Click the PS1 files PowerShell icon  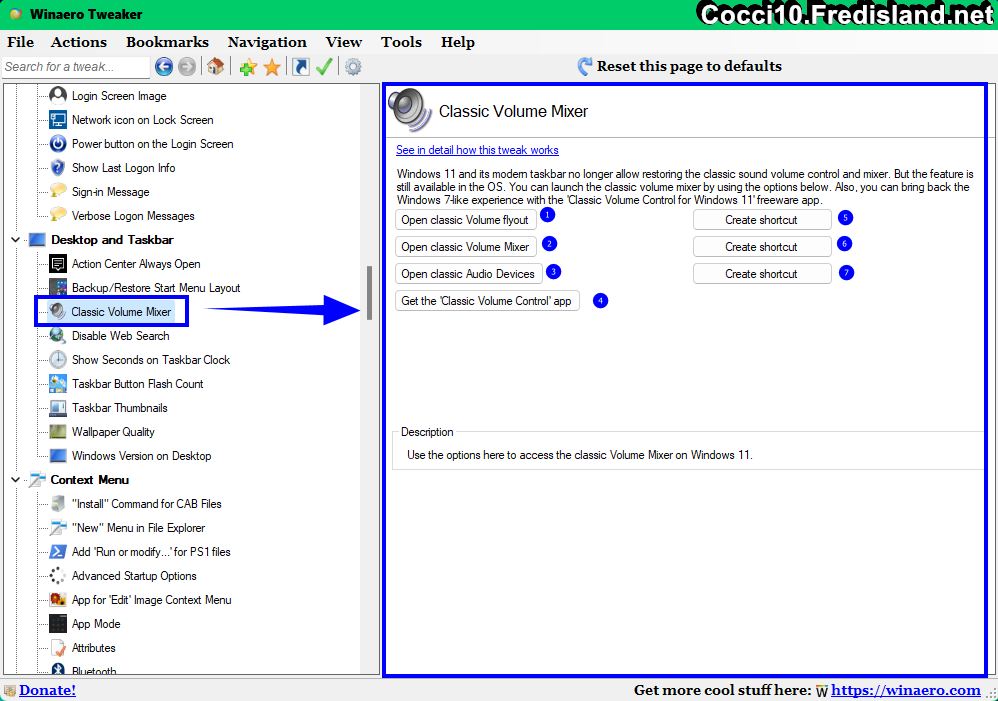point(58,552)
